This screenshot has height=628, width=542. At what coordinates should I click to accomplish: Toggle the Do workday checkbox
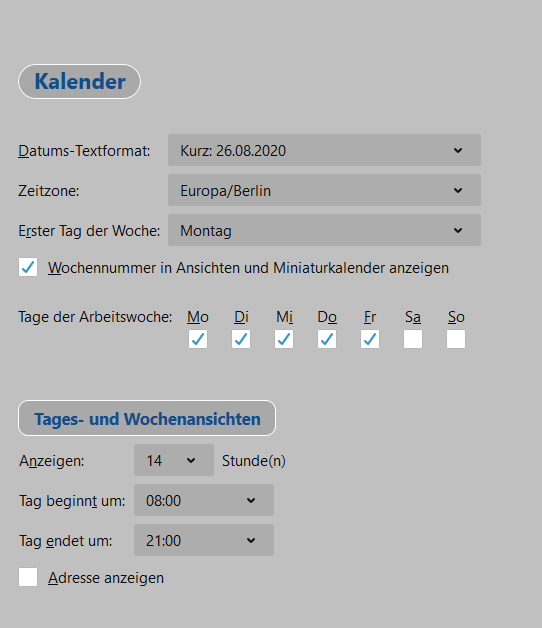[327, 339]
